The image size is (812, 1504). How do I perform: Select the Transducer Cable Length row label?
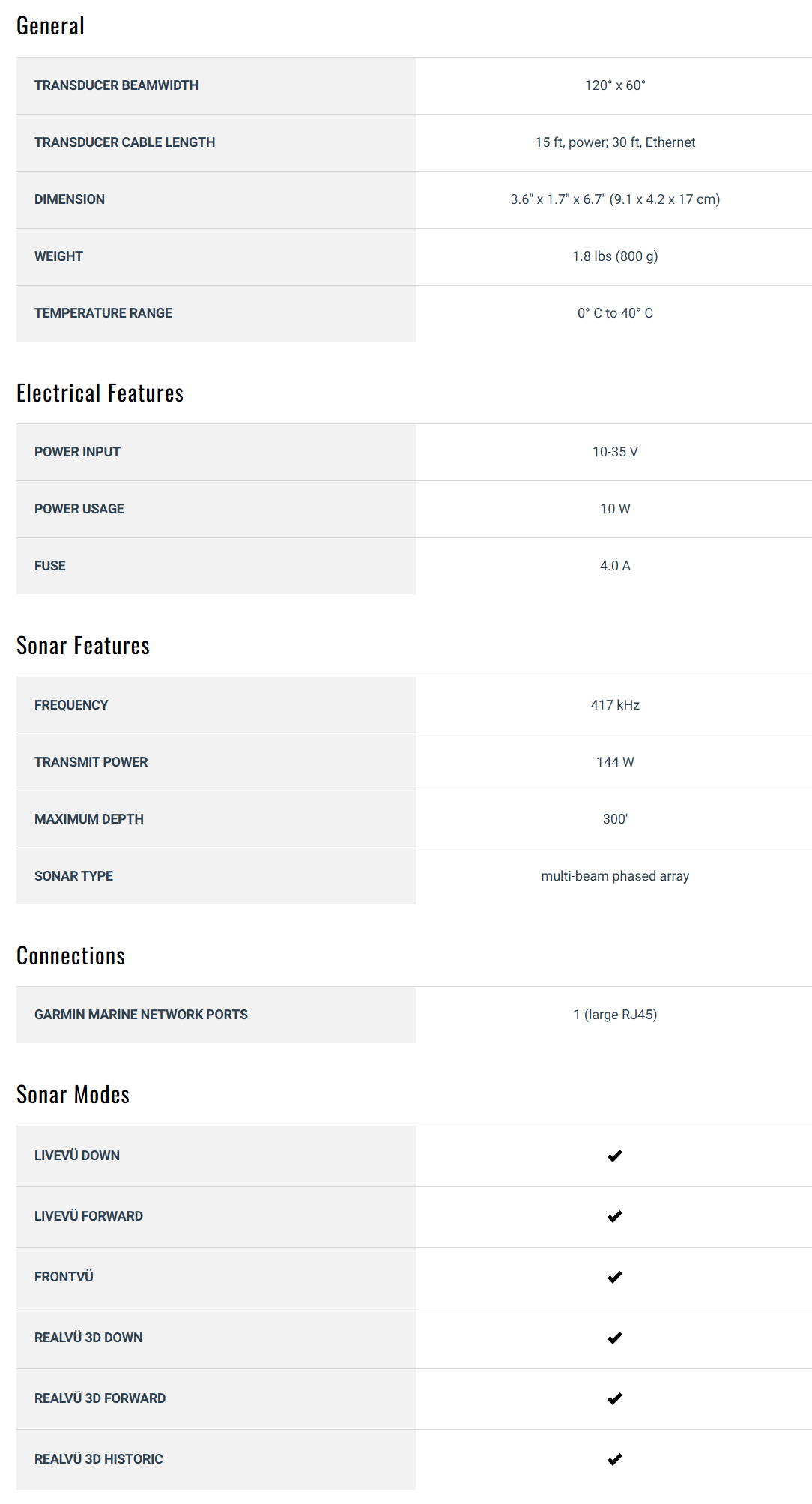pos(124,142)
